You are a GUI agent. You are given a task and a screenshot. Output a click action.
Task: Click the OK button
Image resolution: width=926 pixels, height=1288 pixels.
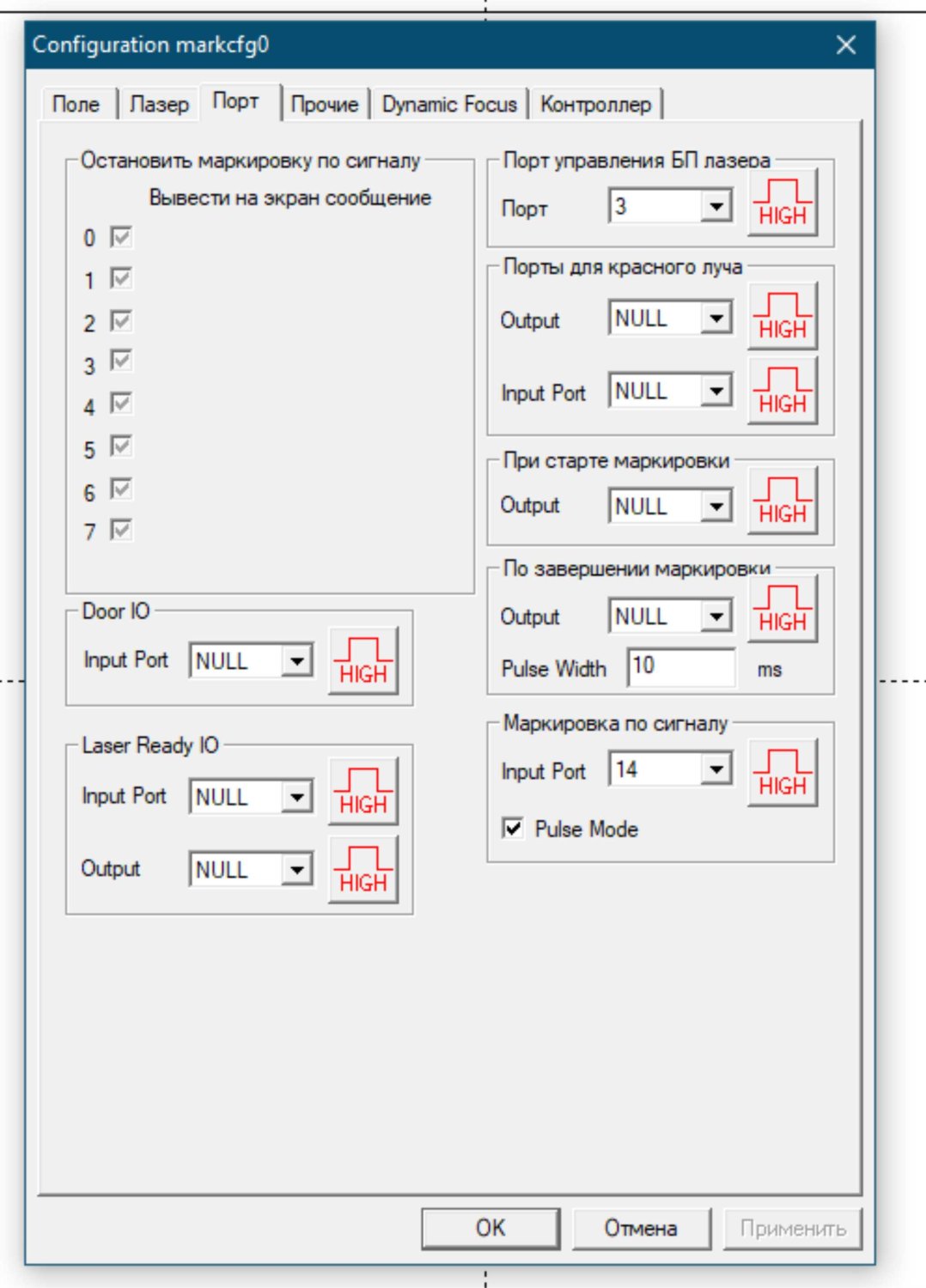[490, 1228]
